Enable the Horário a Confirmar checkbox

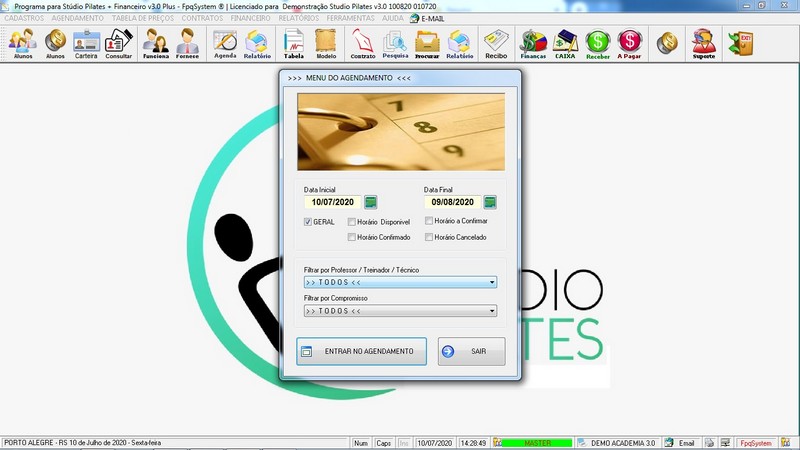point(429,221)
